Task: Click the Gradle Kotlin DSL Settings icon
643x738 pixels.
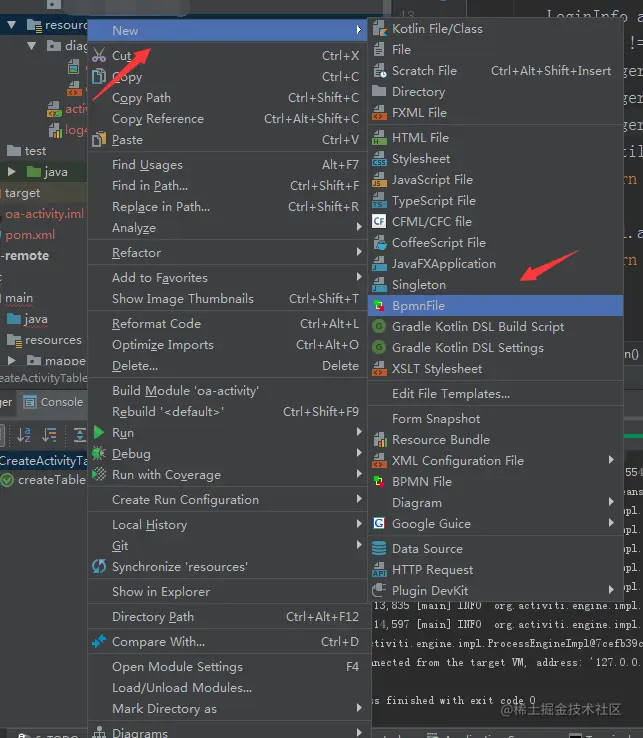Action: point(379,347)
